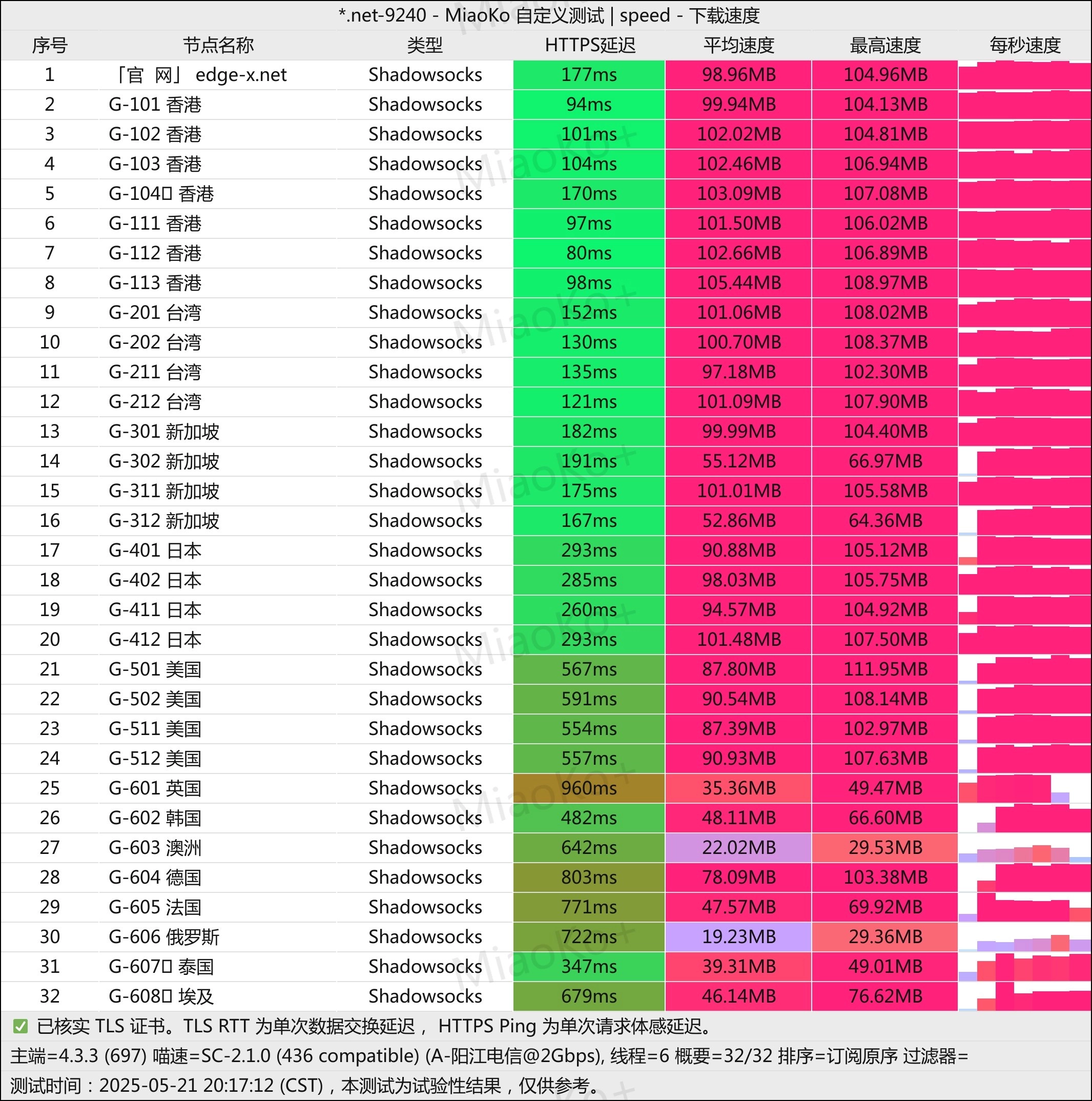Click the 序号 column header

click(x=50, y=45)
